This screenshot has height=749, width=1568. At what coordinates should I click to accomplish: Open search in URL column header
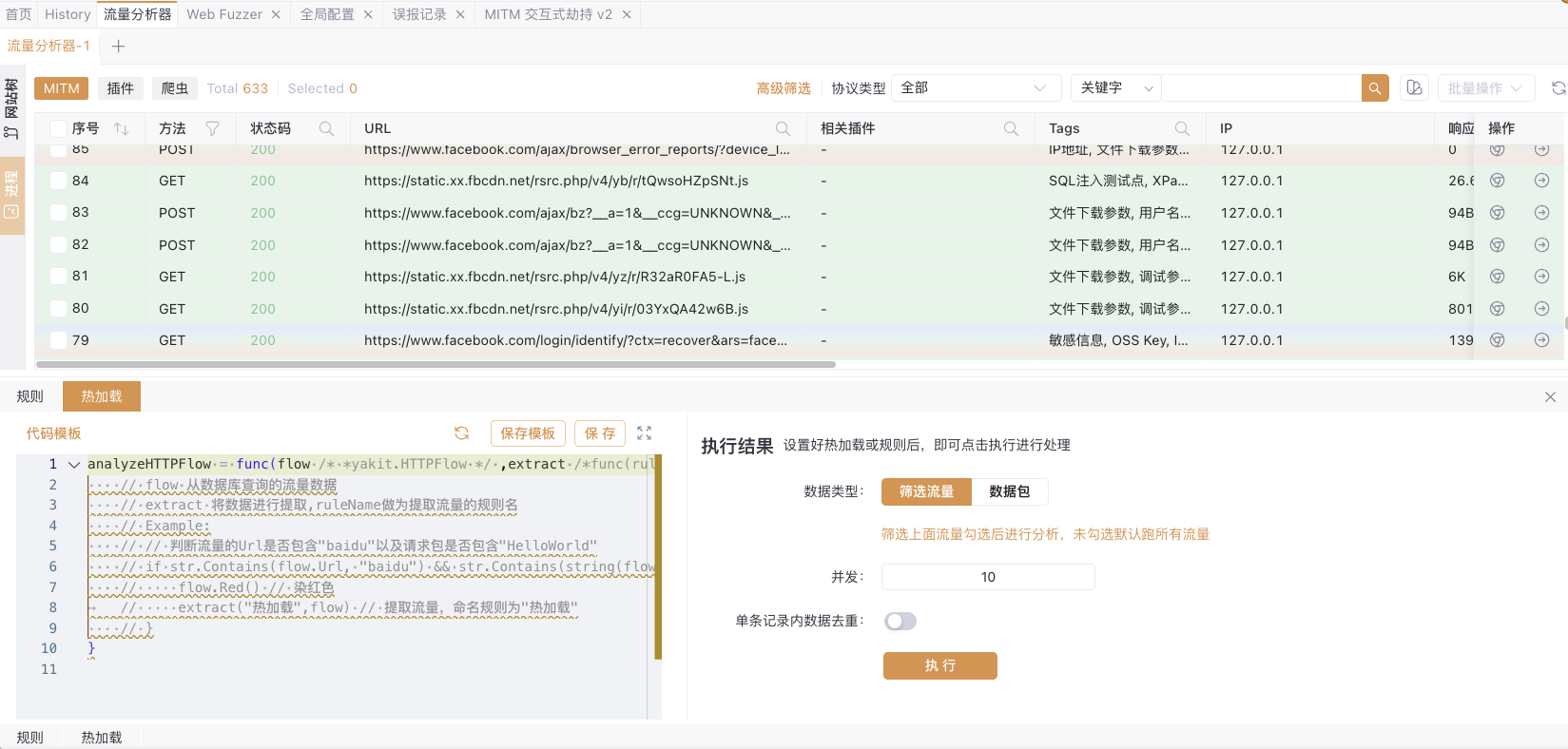[783, 128]
